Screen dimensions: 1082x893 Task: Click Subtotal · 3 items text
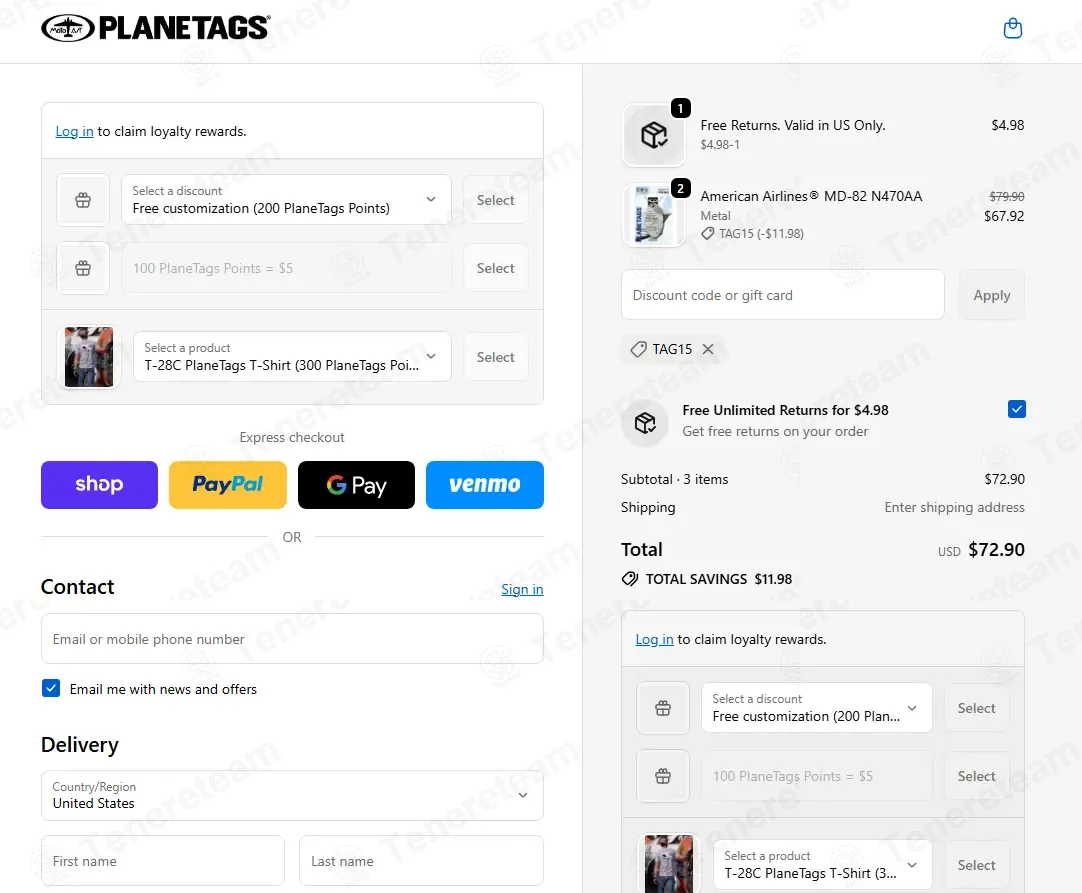(674, 479)
